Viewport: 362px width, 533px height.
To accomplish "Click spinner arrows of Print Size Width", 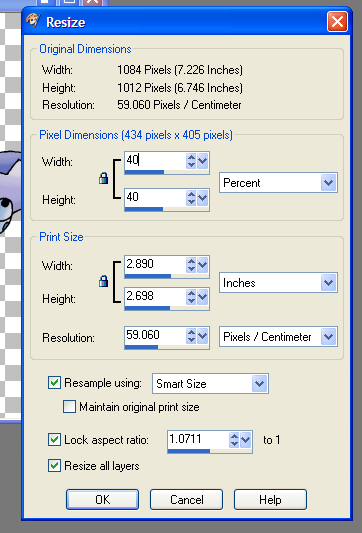I will [191, 264].
